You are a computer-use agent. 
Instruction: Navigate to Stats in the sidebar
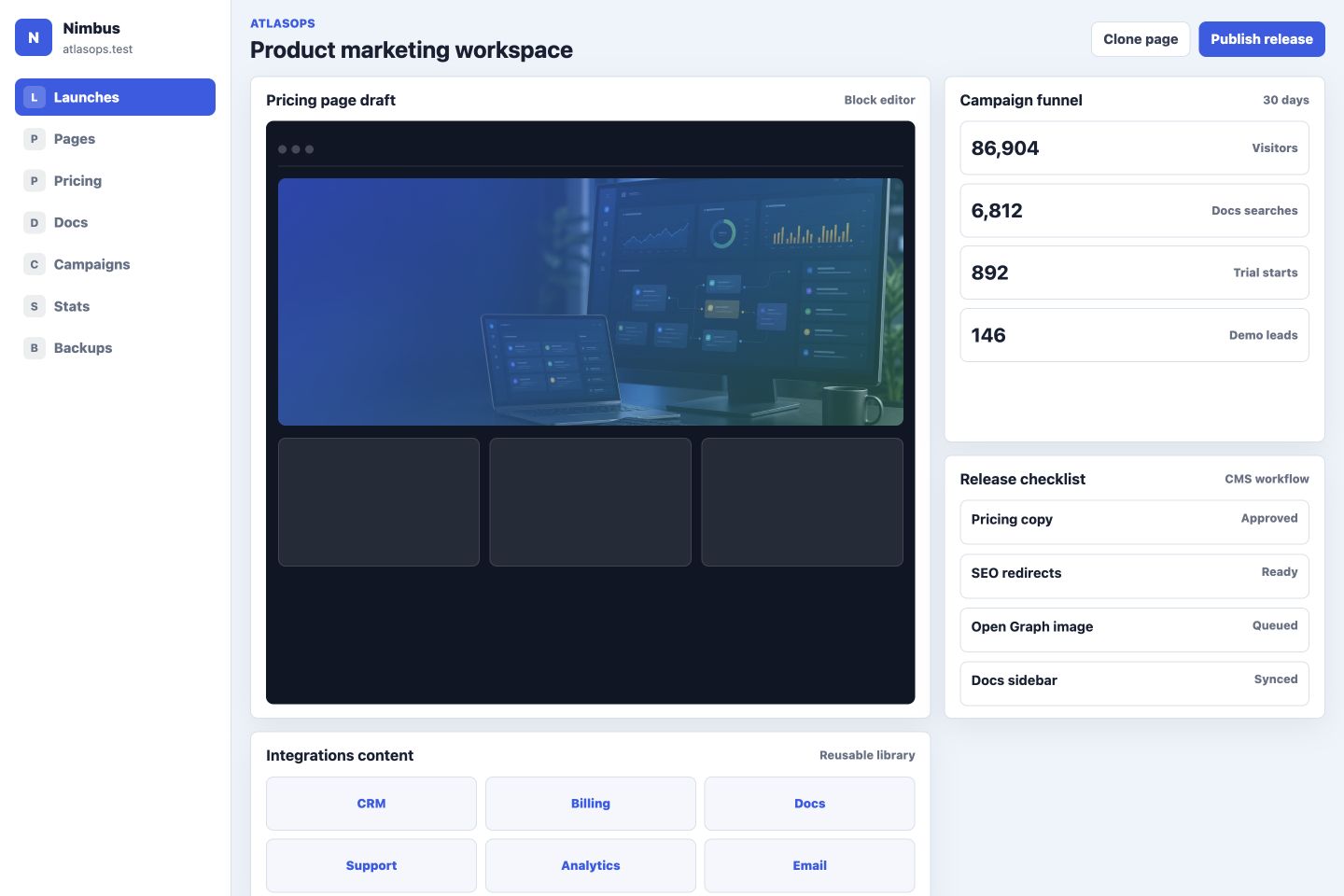(x=115, y=306)
